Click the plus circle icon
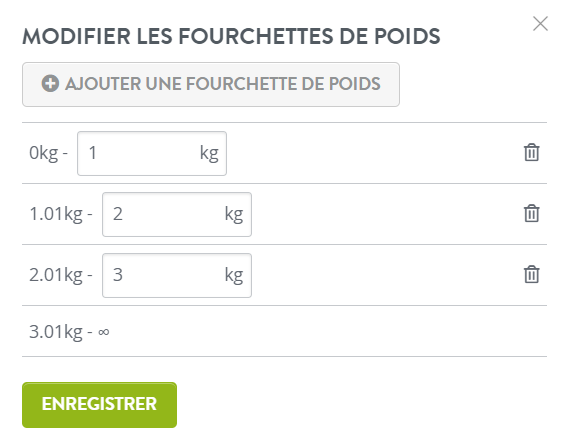 tap(50, 83)
